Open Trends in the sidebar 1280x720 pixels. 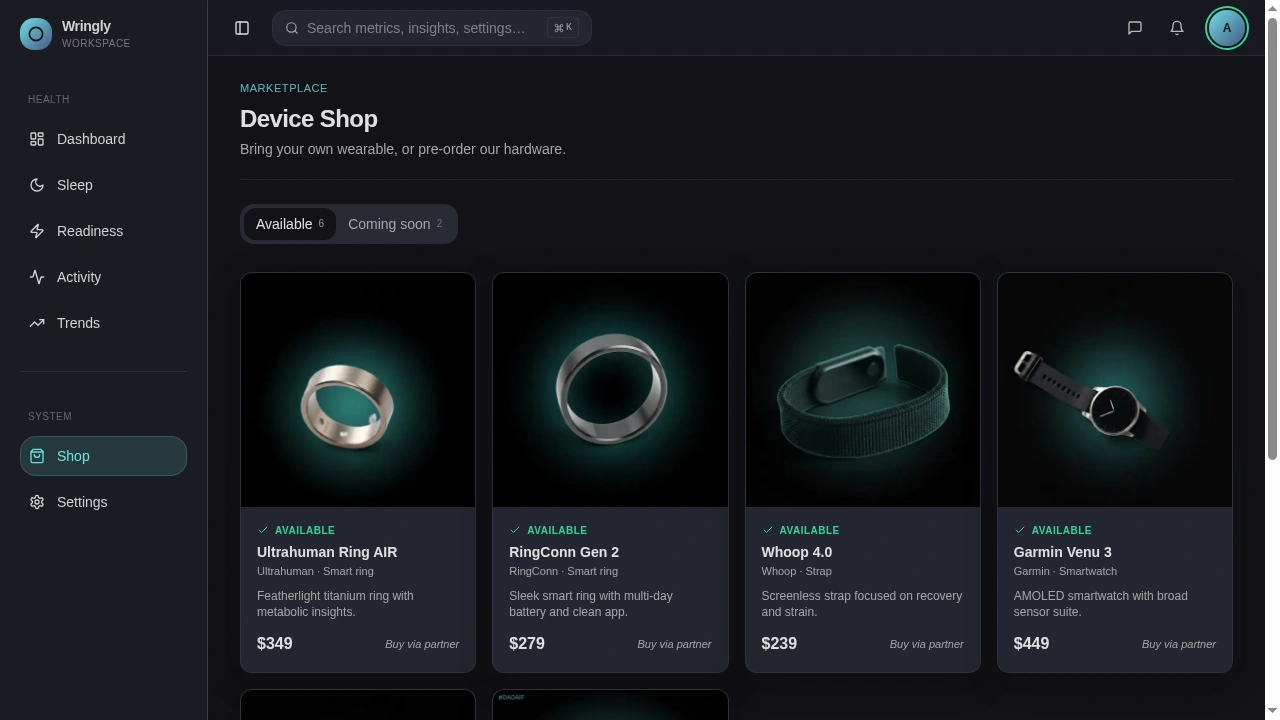pyautogui.click(x=78, y=323)
